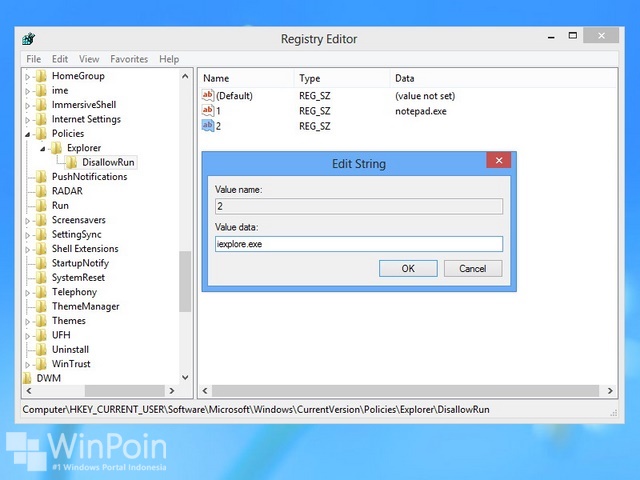Select the DisallowRun tree item label
This screenshot has width=640, height=480.
point(108,162)
